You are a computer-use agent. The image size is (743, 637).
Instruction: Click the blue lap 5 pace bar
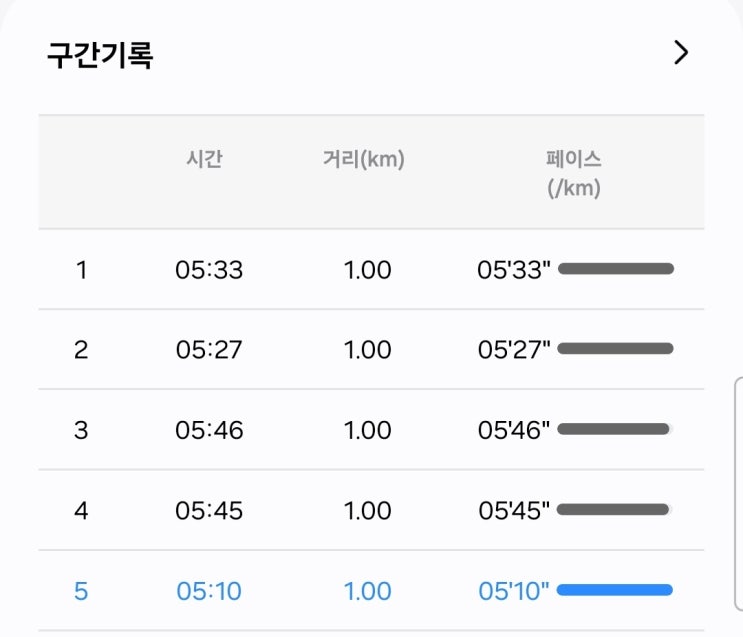[615, 590]
